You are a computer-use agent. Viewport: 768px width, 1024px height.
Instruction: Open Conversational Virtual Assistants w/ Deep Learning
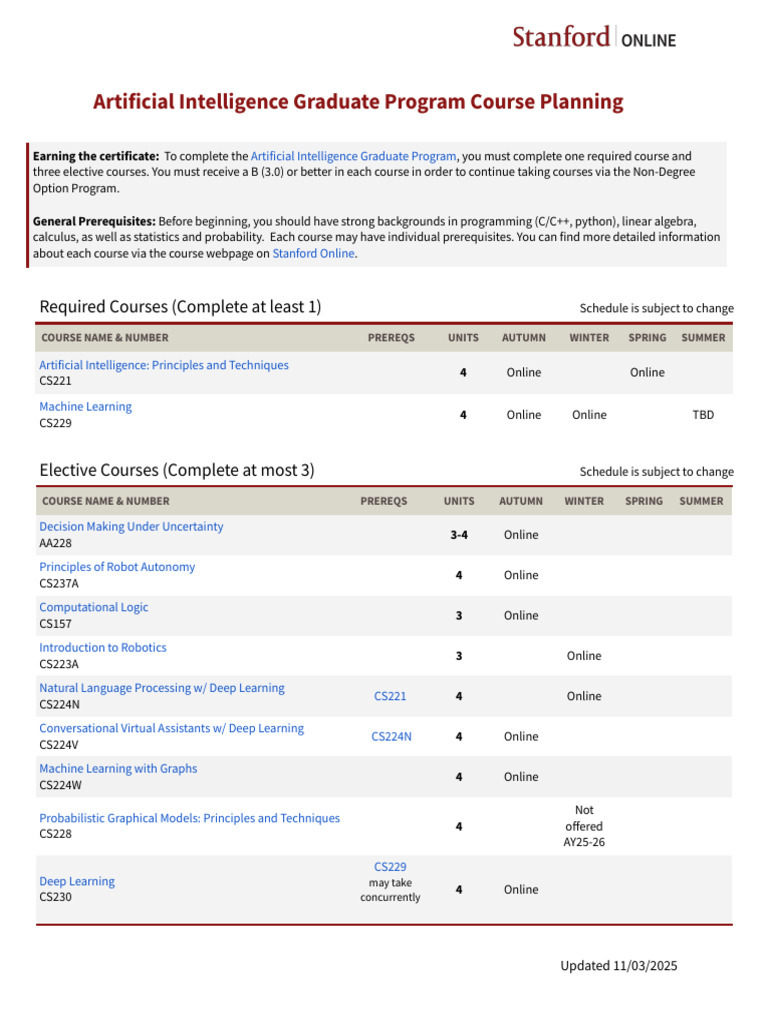click(x=172, y=728)
